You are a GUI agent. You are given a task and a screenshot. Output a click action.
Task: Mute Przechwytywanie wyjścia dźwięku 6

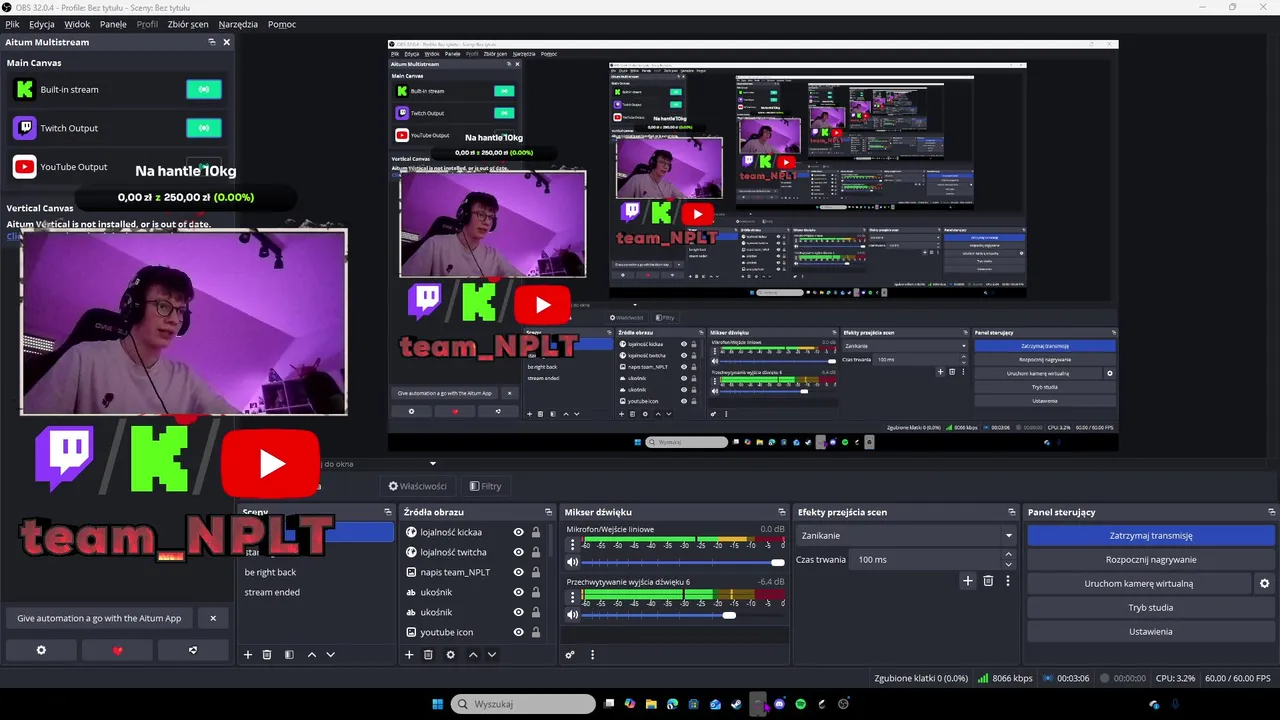coord(573,615)
